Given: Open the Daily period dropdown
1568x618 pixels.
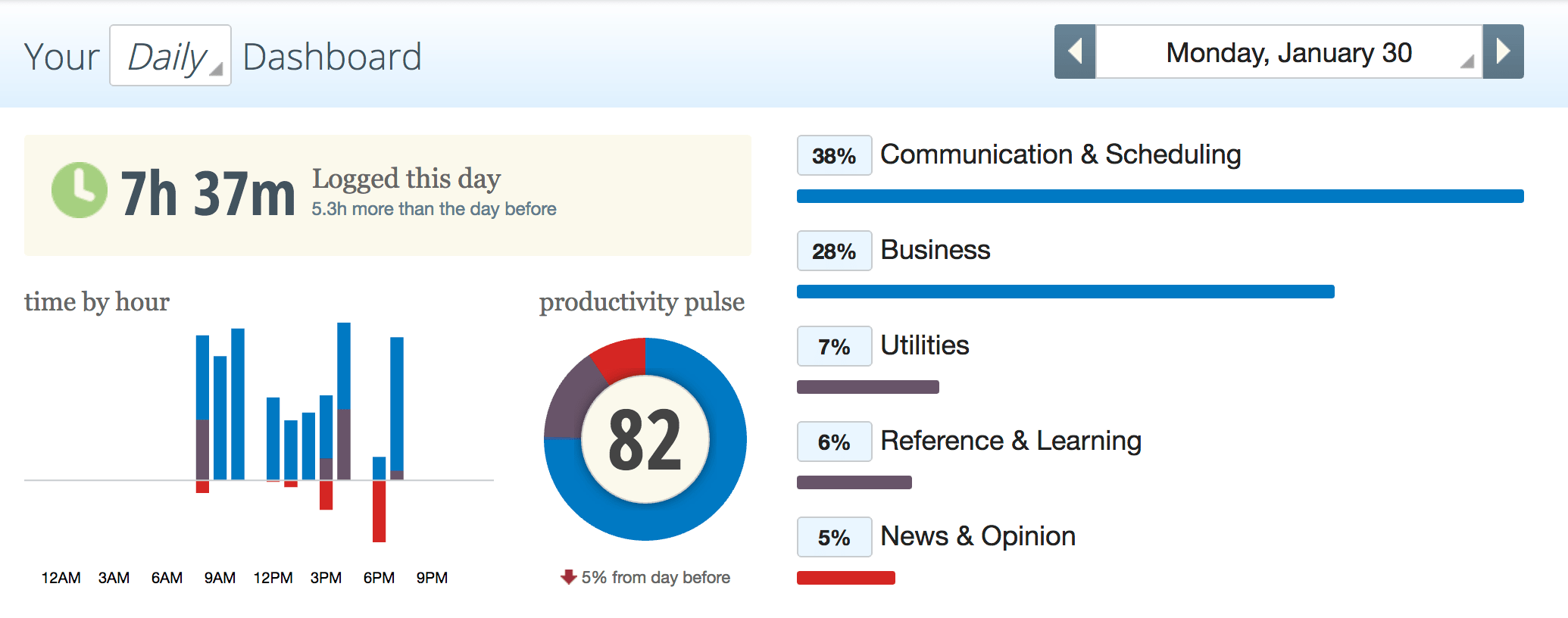Looking at the screenshot, I should point(170,56).
